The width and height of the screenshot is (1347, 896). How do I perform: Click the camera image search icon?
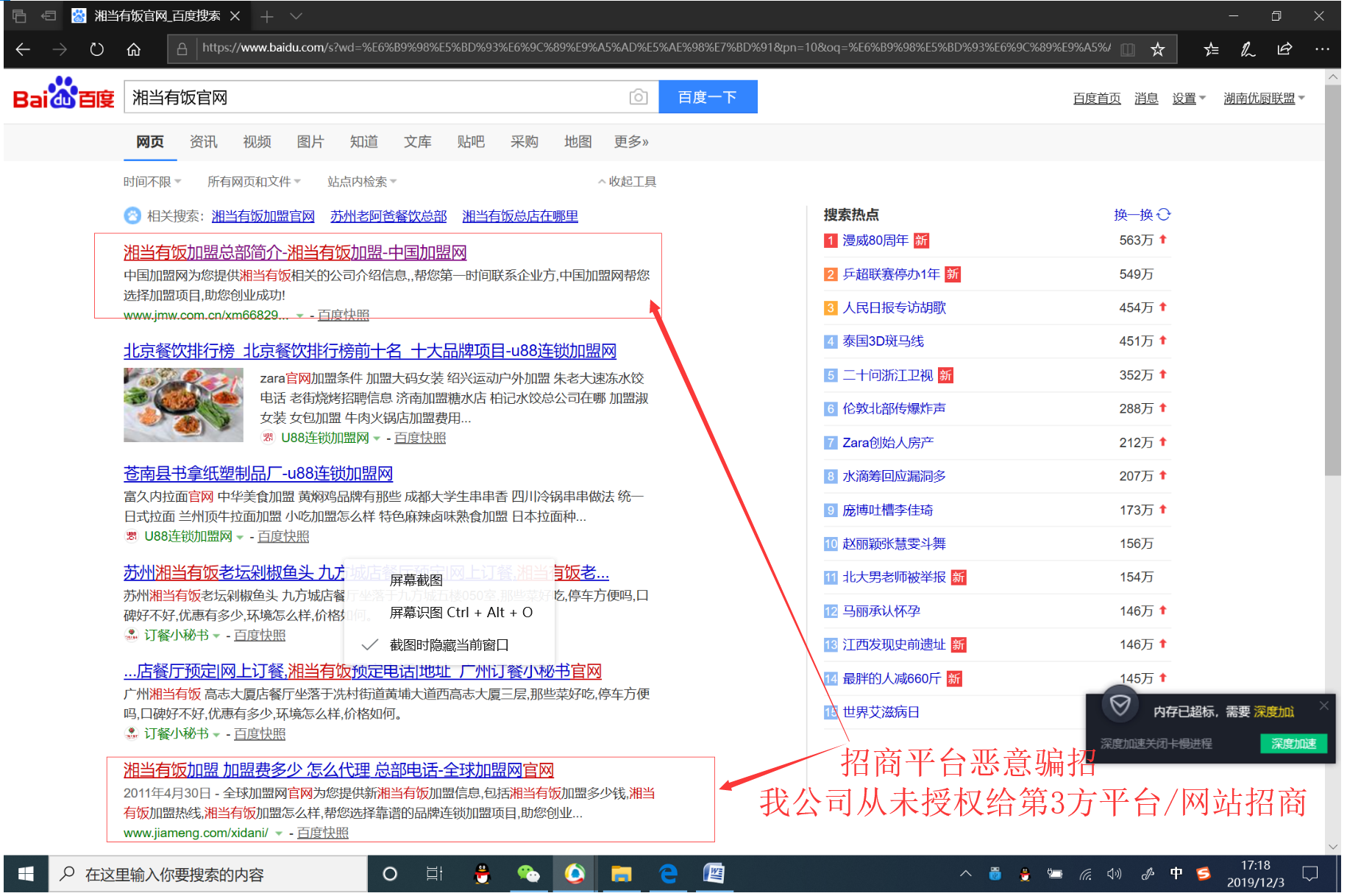(638, 97)
